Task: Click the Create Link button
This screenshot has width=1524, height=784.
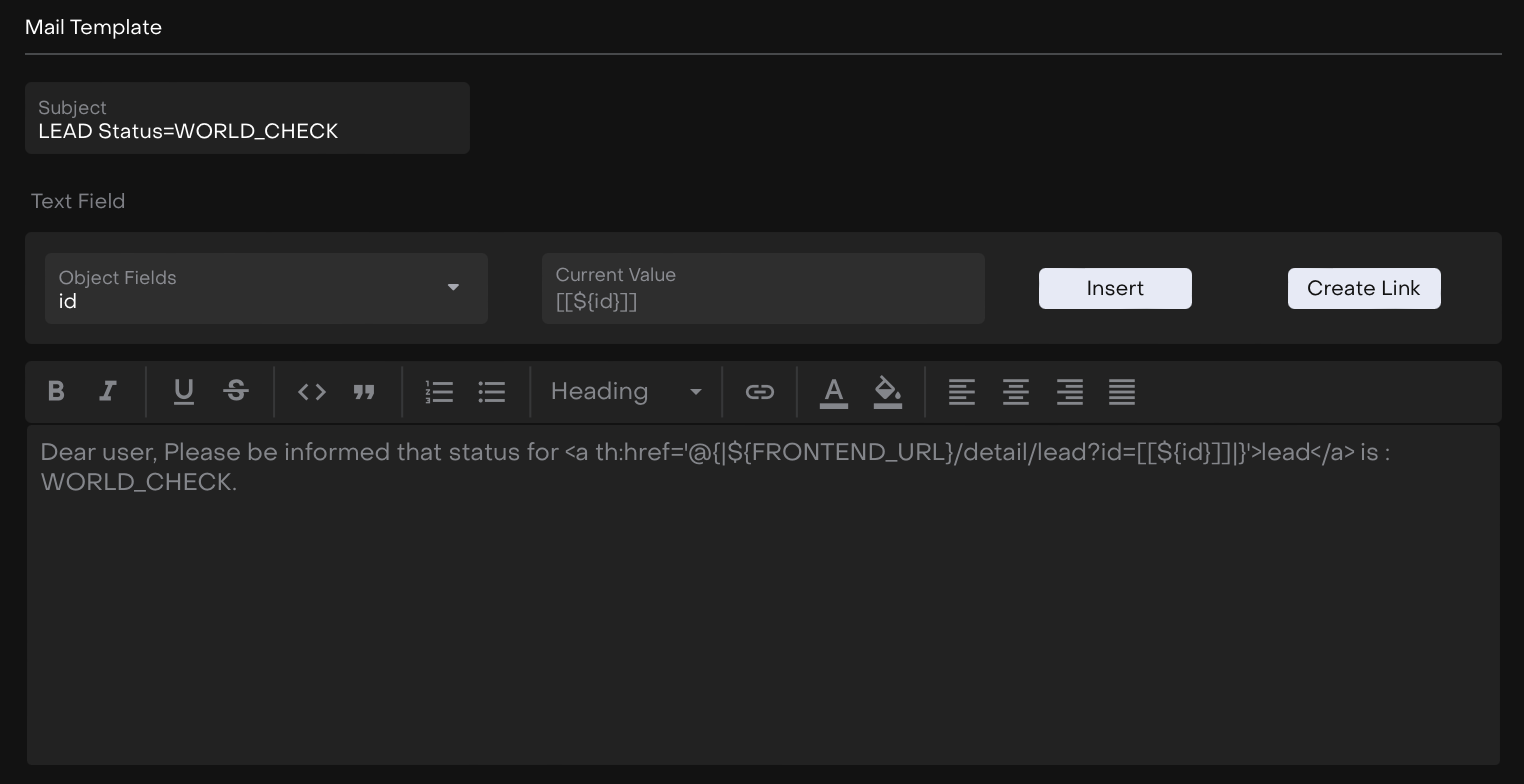Action: [1364, 289]
